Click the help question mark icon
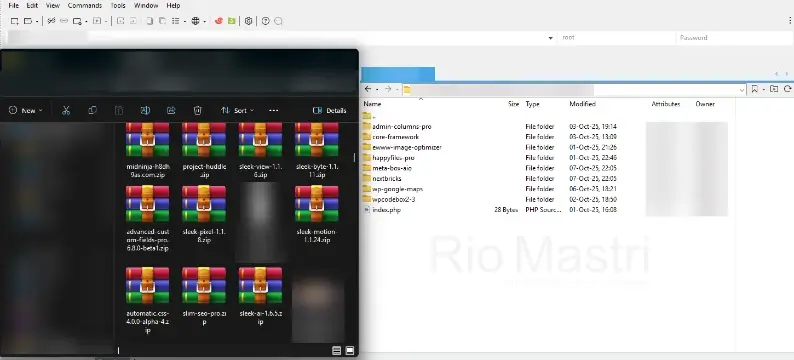Screen dimensions: 794x360 point(265,21)
